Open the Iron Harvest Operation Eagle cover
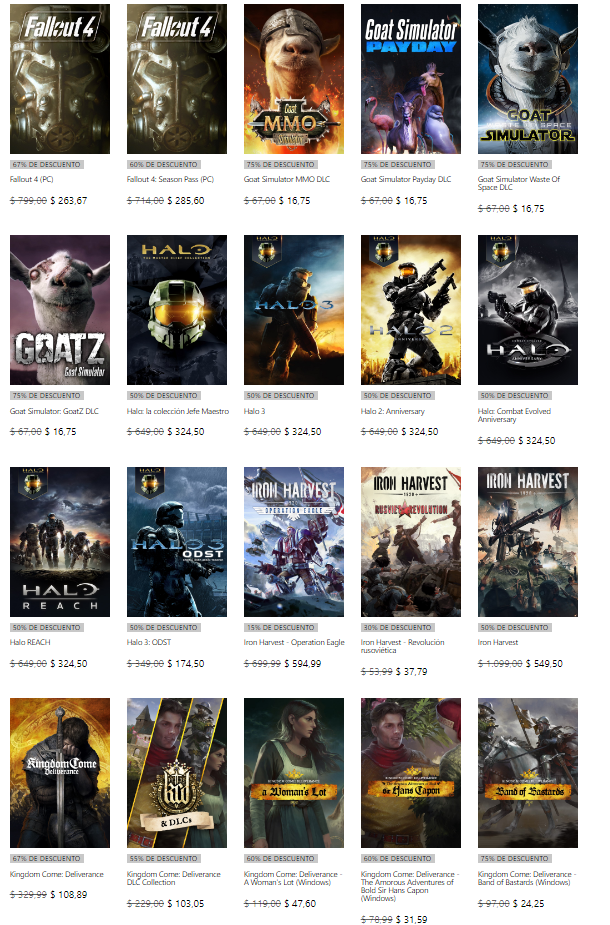Image resolution: width=610 pixels, height=925 pixels. pos(293,541)
